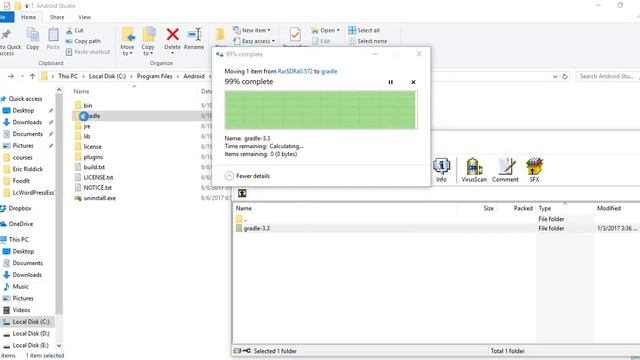
Task: Open Quick access in the navigation pane
Action: pyautogui.click(x=25, y=99)
